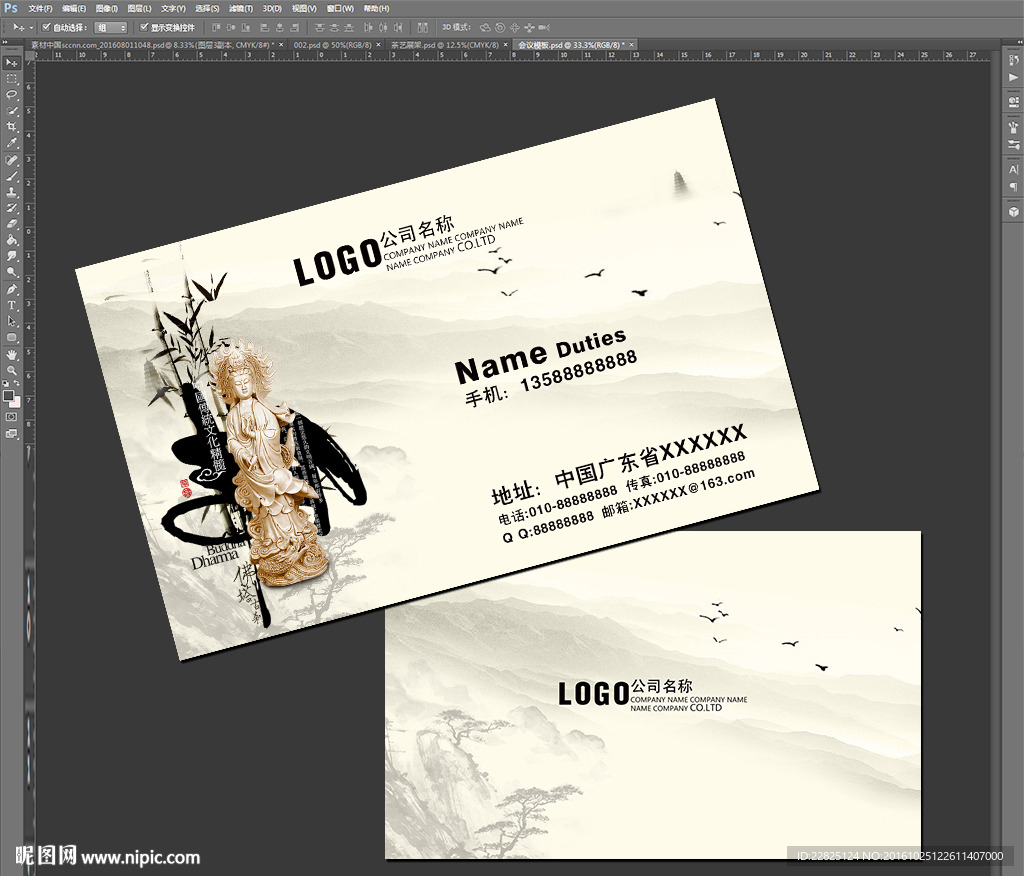
Task: Select the Hand tool
Action: click(12, 355)
